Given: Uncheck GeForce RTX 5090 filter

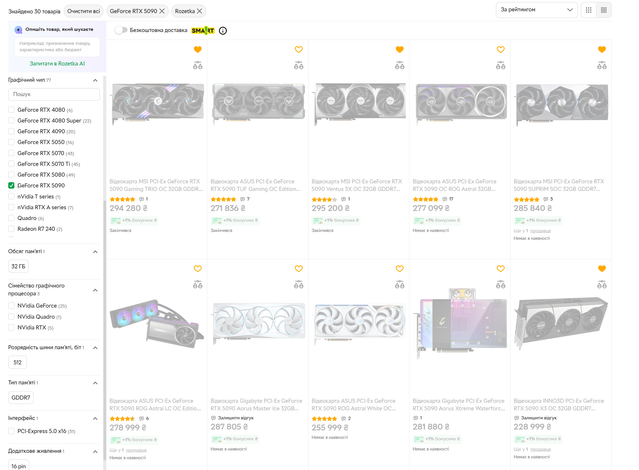Looking at the screenshot, I should pyautogui.click(x=11, y=185).
